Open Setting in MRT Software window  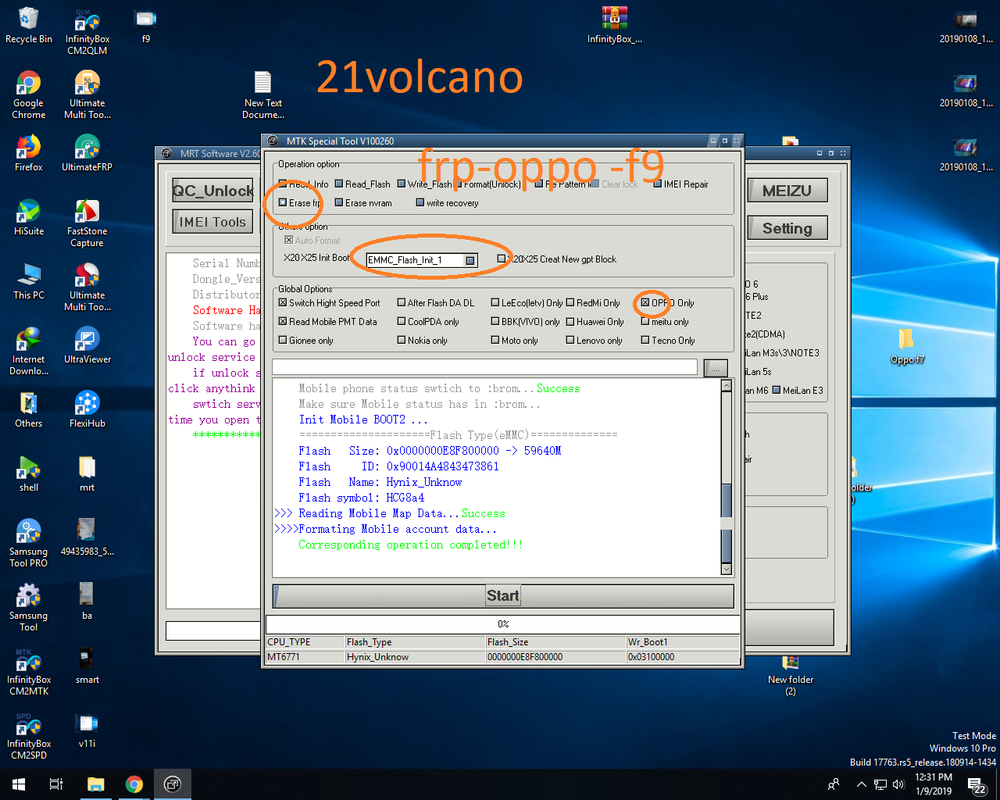click(786, 228)
